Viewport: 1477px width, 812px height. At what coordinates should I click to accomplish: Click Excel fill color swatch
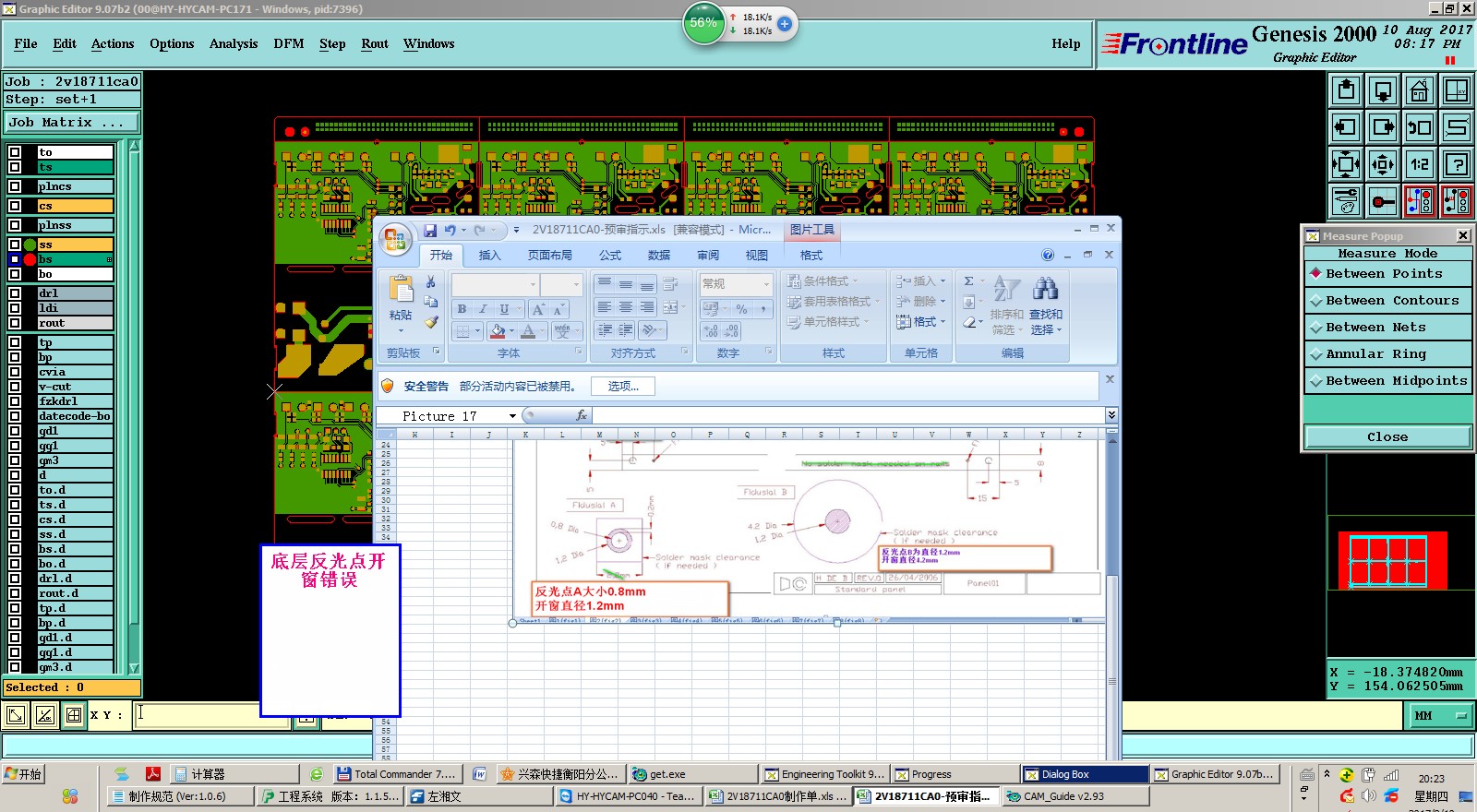pyautogui.click(x=498, y=330)
